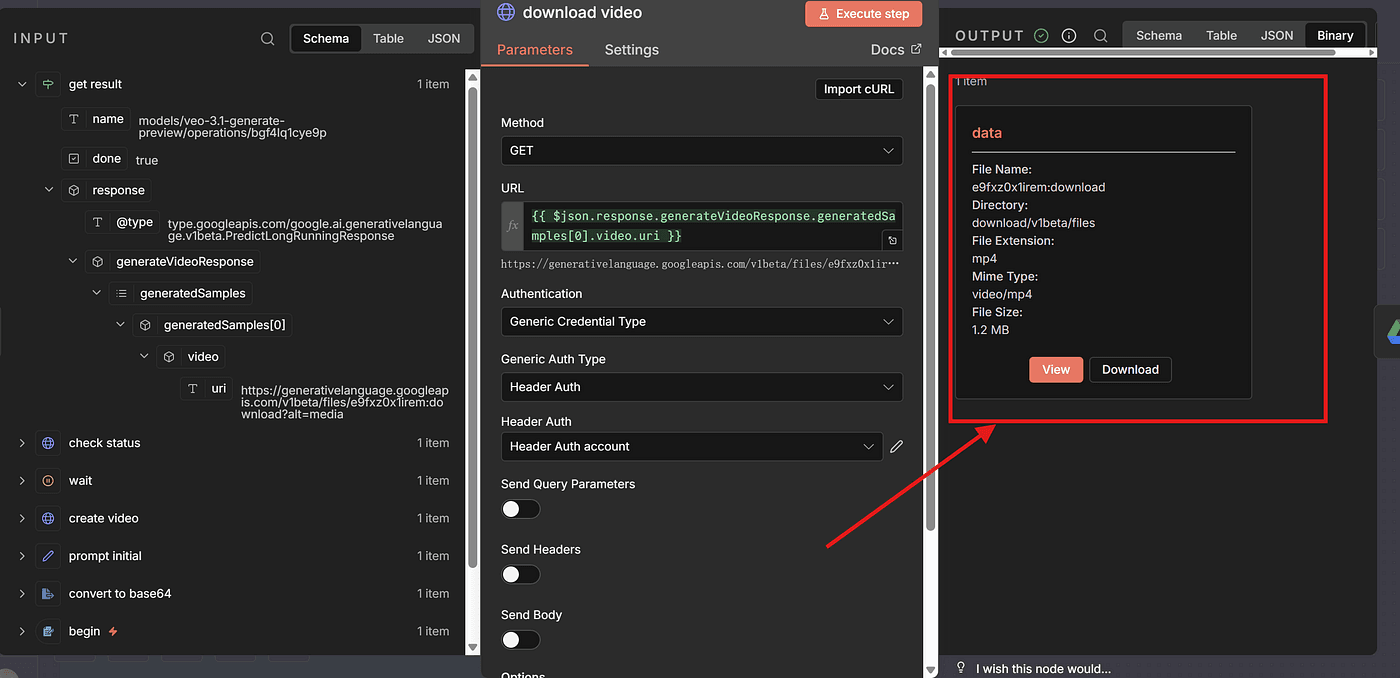Viewport: 1400px width, 678px height.
Task: Click the check status globe icon
Action: click(x=48, y=443)
